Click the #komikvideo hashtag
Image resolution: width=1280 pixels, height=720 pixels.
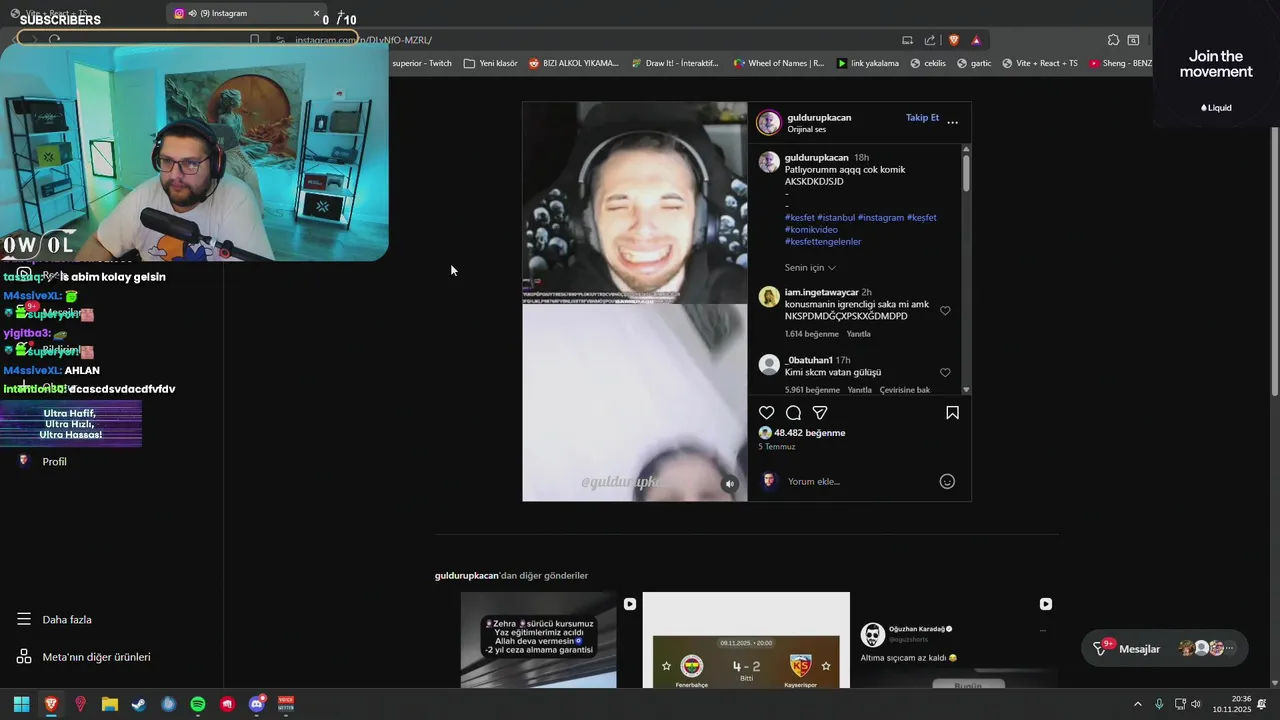coord(811,230)
